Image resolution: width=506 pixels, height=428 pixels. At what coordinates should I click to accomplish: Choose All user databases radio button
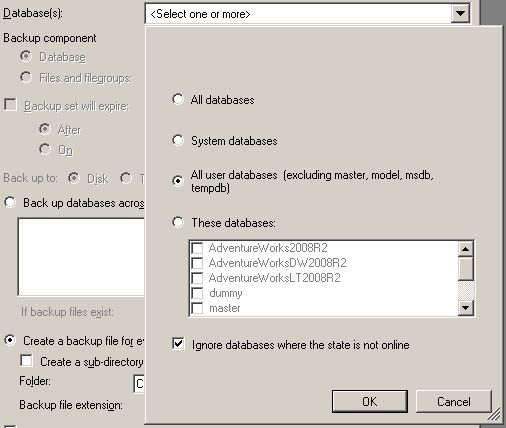[x=178, y=181]
